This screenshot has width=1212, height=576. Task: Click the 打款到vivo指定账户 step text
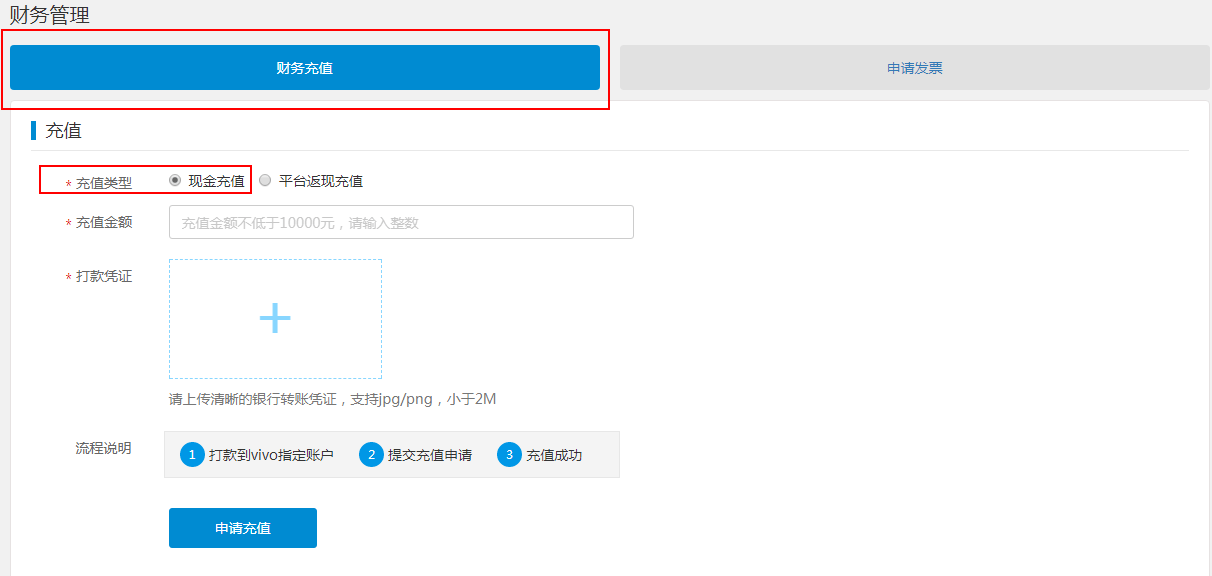(271, 454)
